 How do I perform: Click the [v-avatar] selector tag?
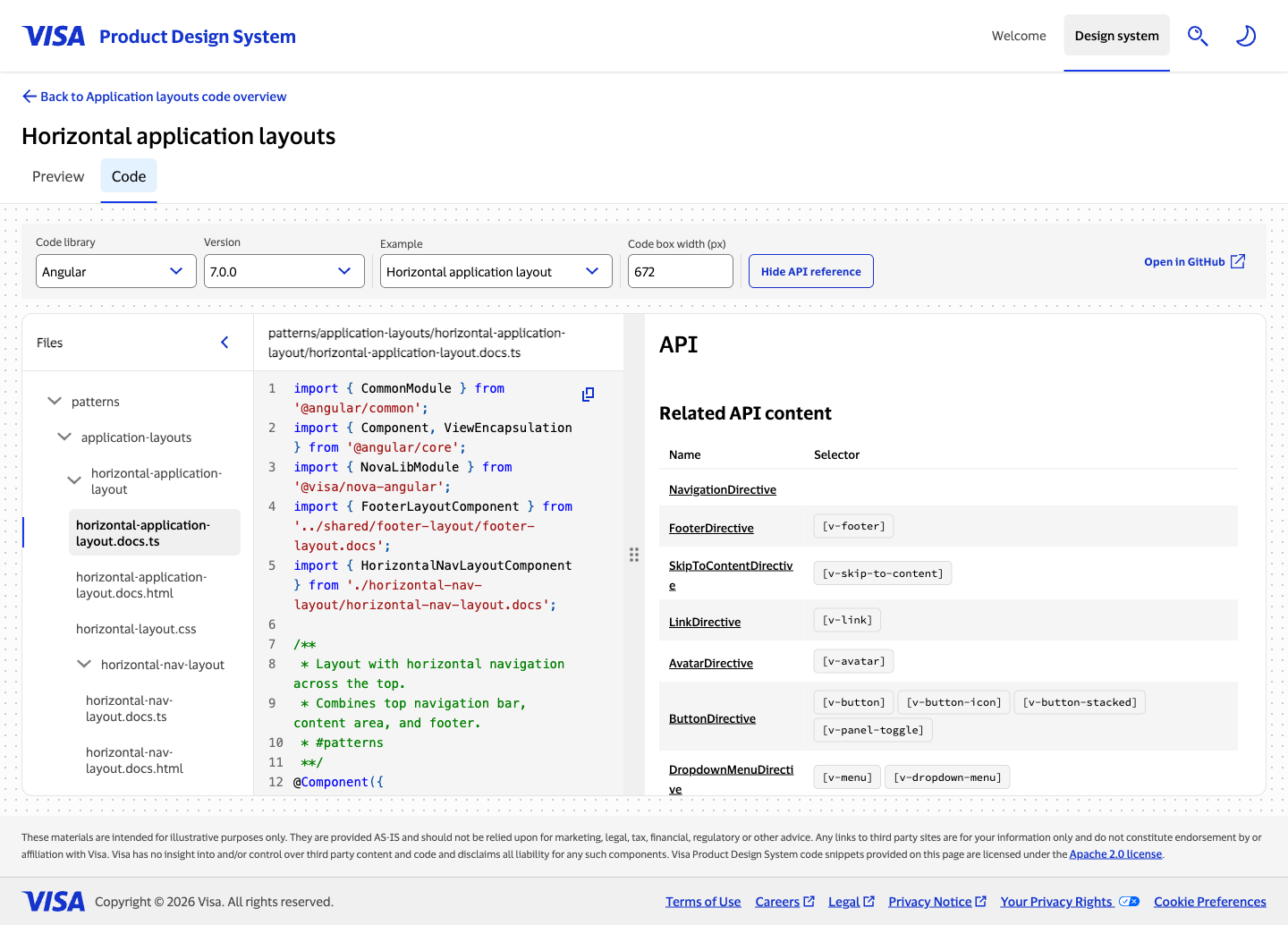pos(854,661)
